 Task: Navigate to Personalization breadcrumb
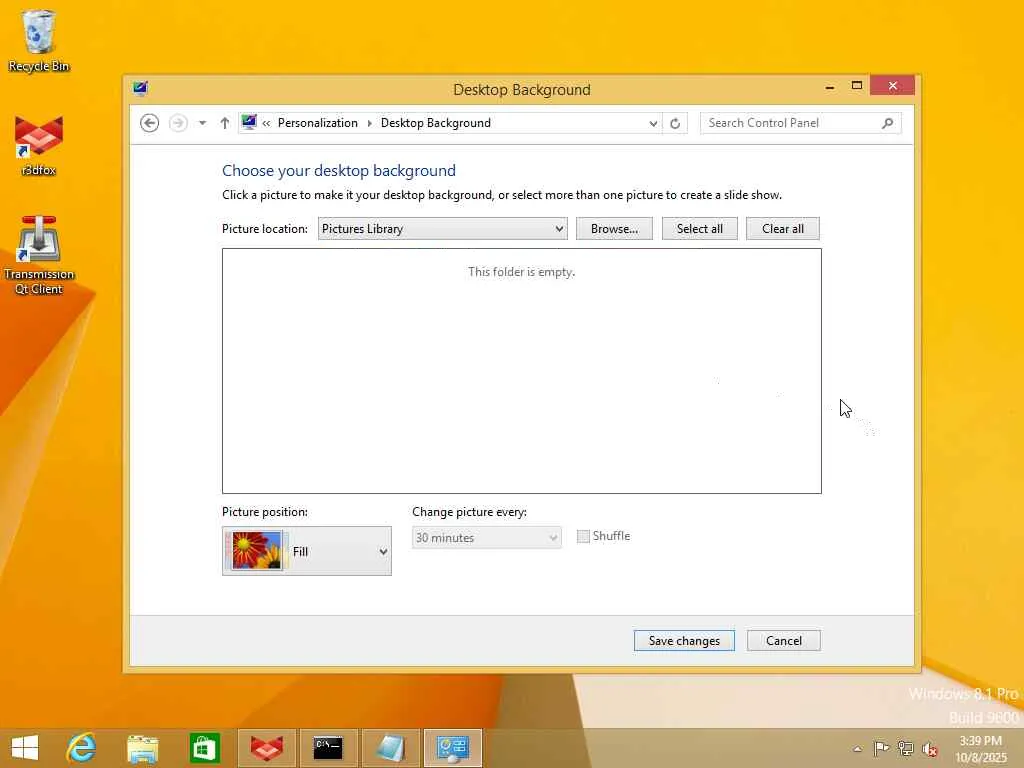[317, 123]
